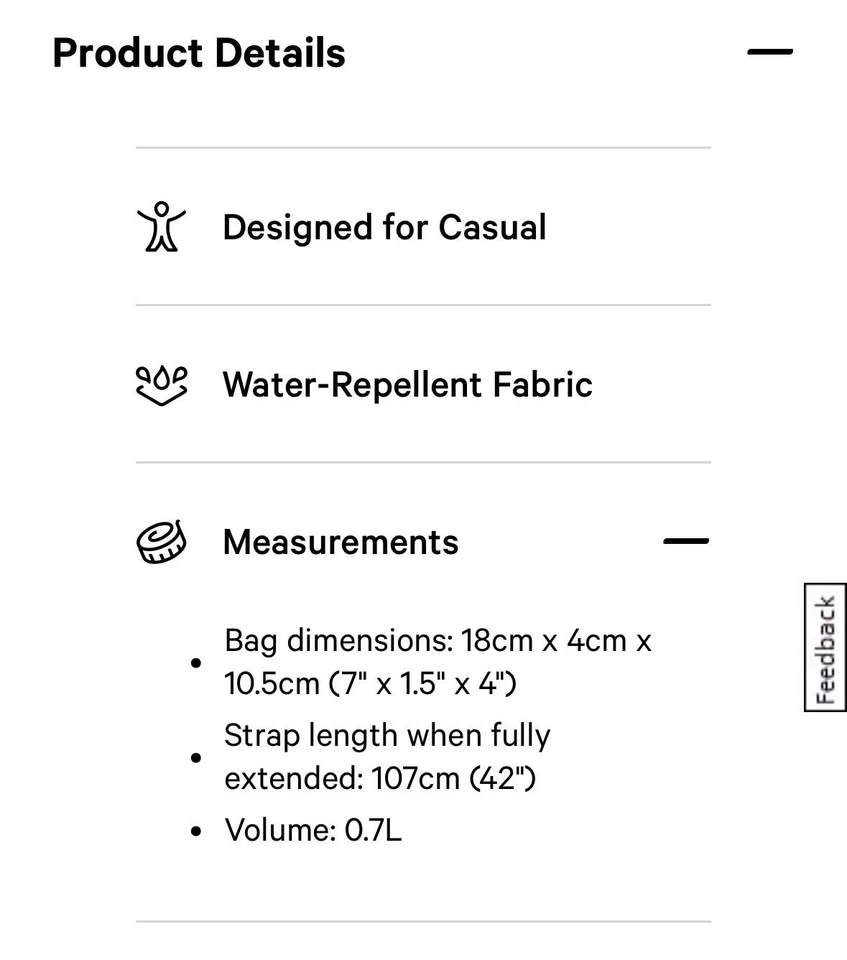Click the person icon for casual design
847x960 pixels.
pos(161,227)
